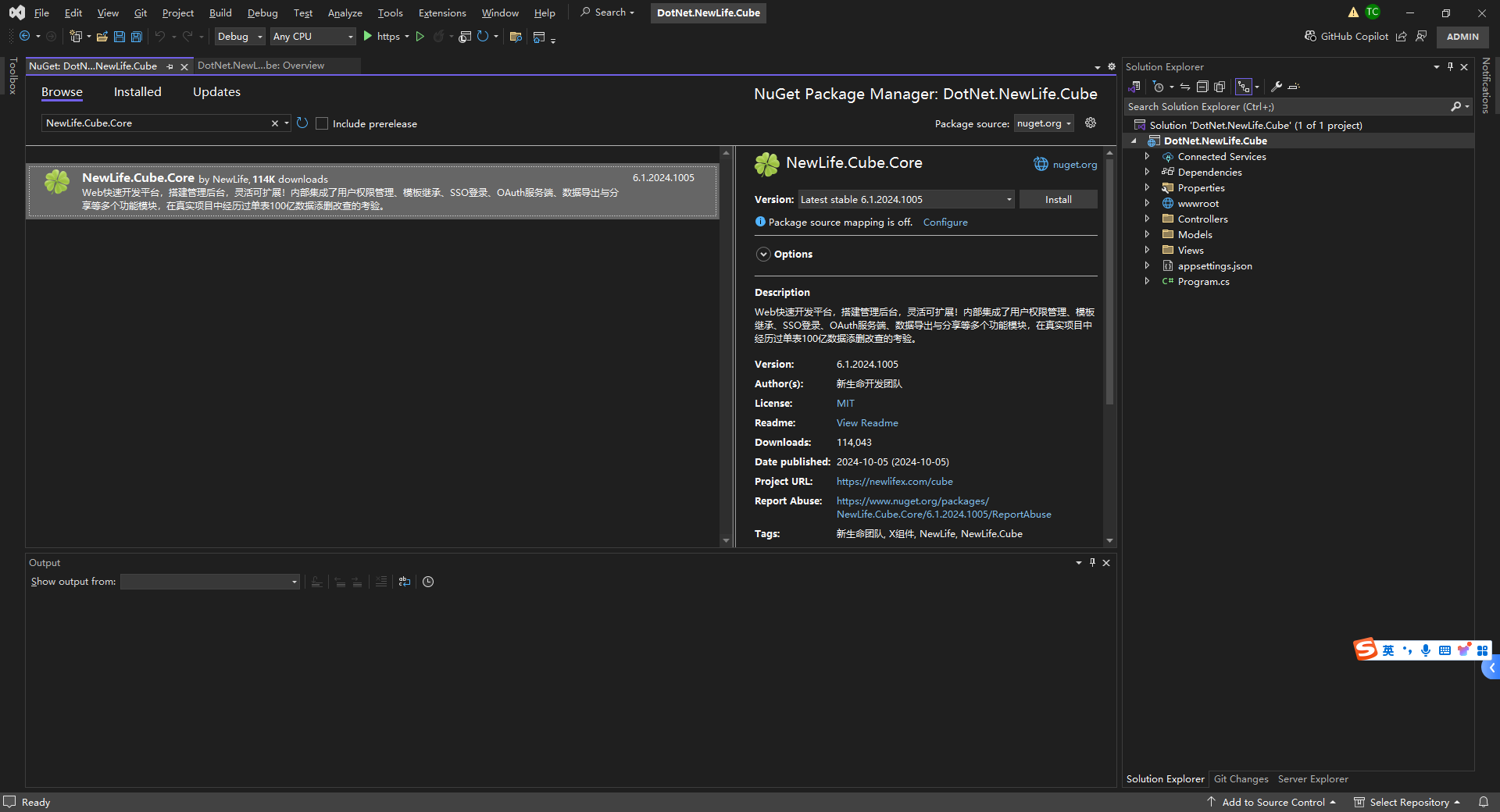Switch to the Updates tab

[x=216, y=92]
